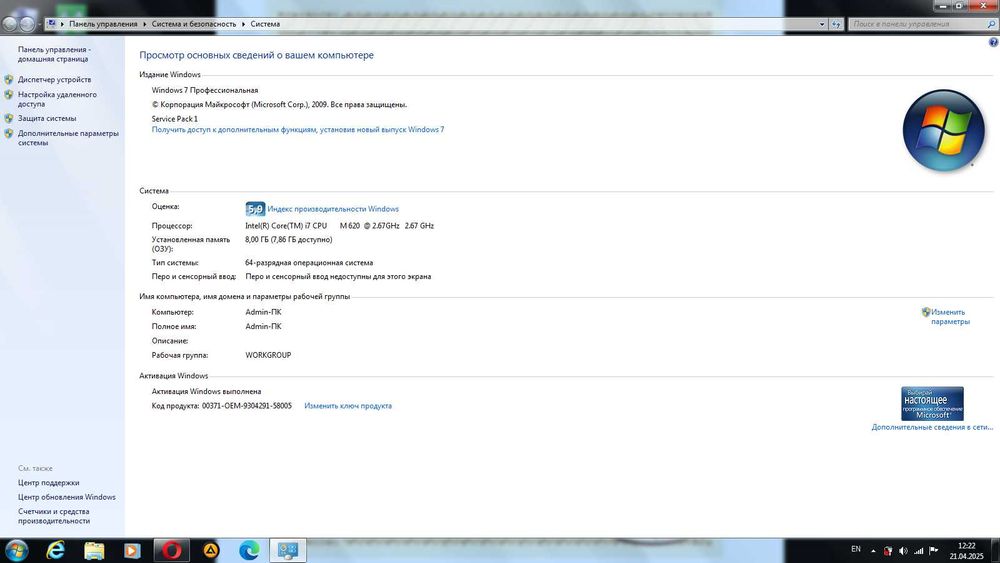Open Дополнительные параметры системы

(68, 138)
